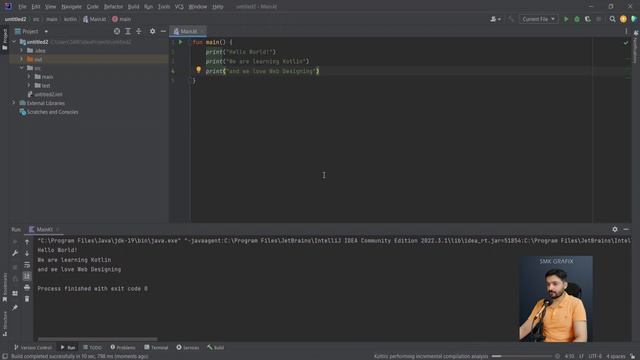640x360 pixels.
Task: Open the Refactor menu
Action: (113, 7)
